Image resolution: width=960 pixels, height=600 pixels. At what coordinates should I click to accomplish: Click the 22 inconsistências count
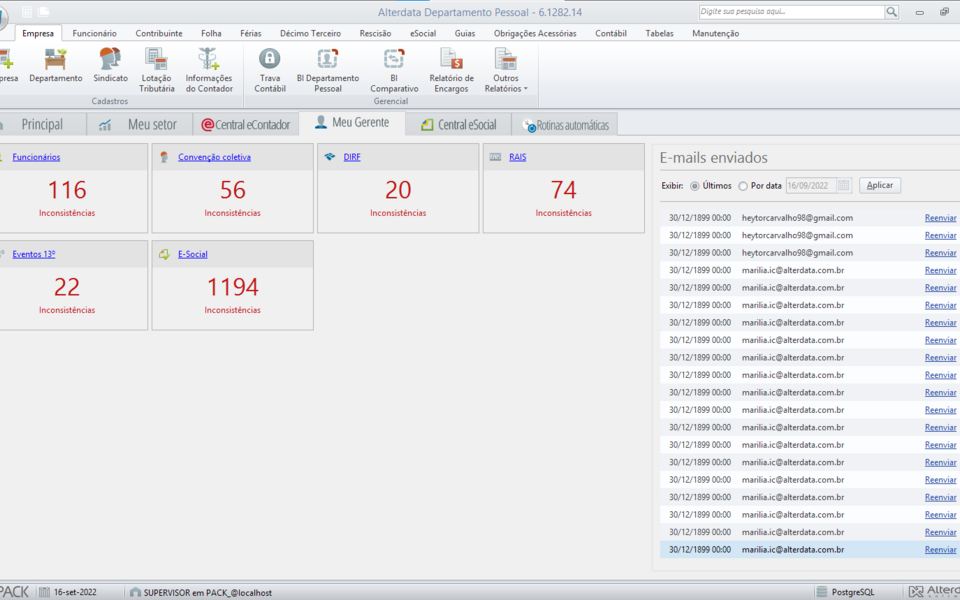(x=67, y=287)
